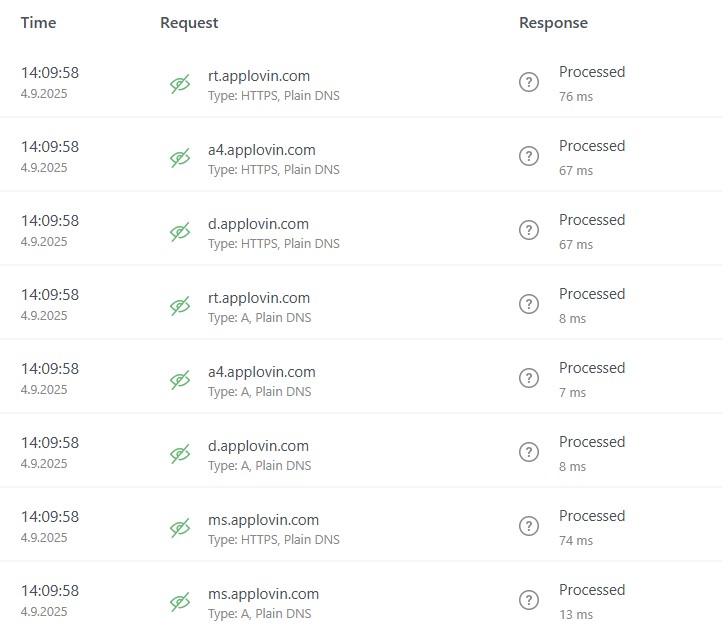Click crossed-eye icon on ms.applovin.com type A row
722x630 pixels.
click(180, 601)
